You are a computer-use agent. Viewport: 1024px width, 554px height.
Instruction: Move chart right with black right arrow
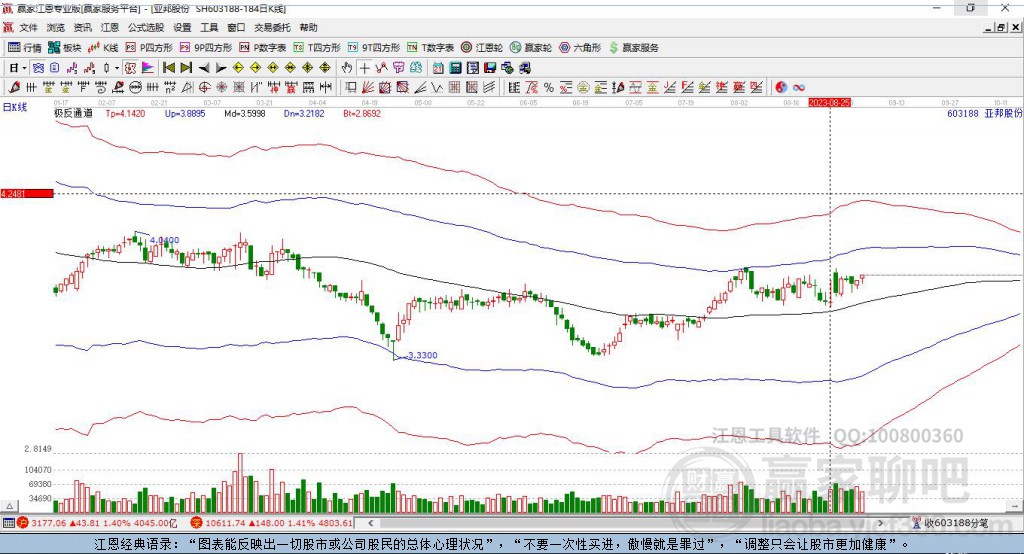221,68
